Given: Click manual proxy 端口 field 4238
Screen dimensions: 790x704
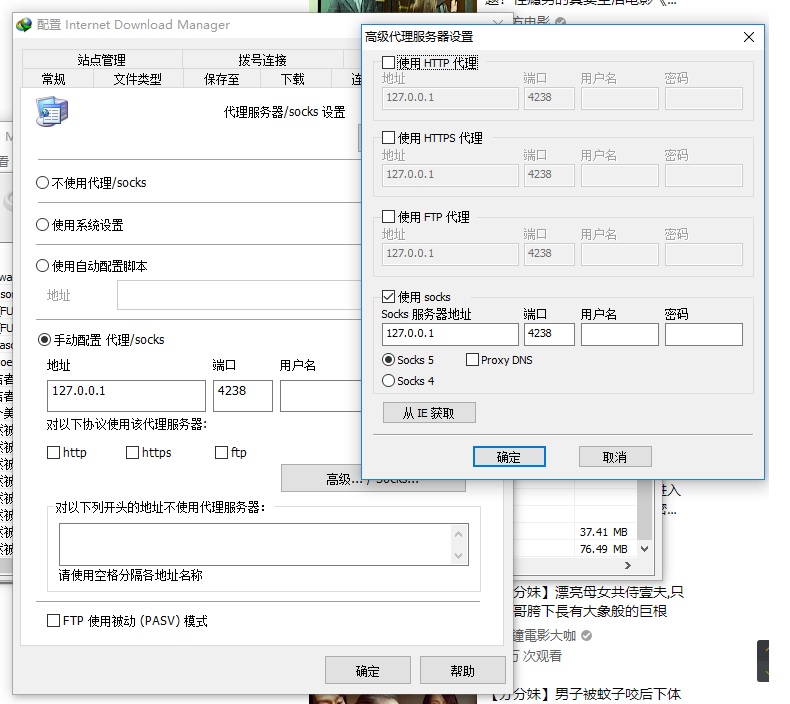Looking at the screenshot, I should 242,396.
